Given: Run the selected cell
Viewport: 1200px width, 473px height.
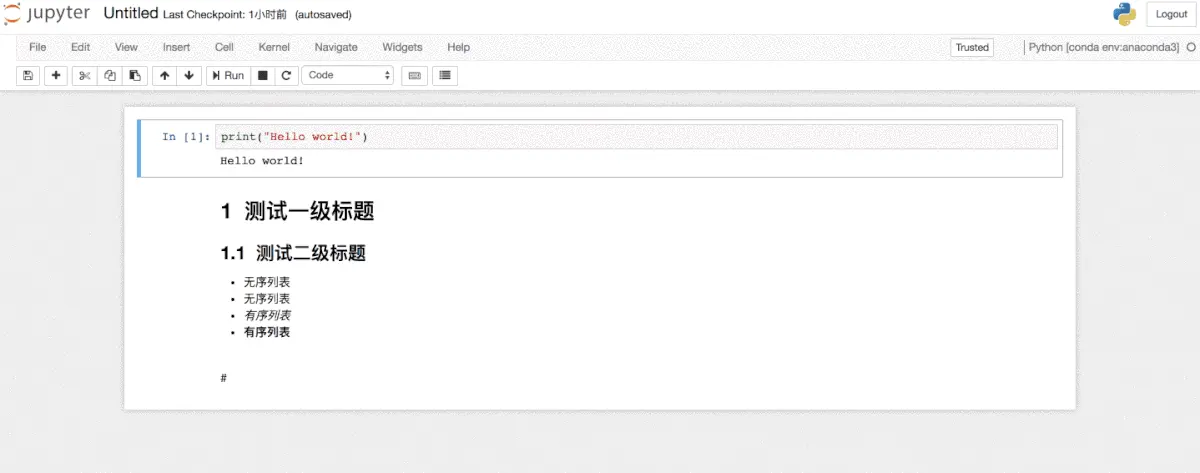Looking at the screenshot, I should tap(227, 75).
